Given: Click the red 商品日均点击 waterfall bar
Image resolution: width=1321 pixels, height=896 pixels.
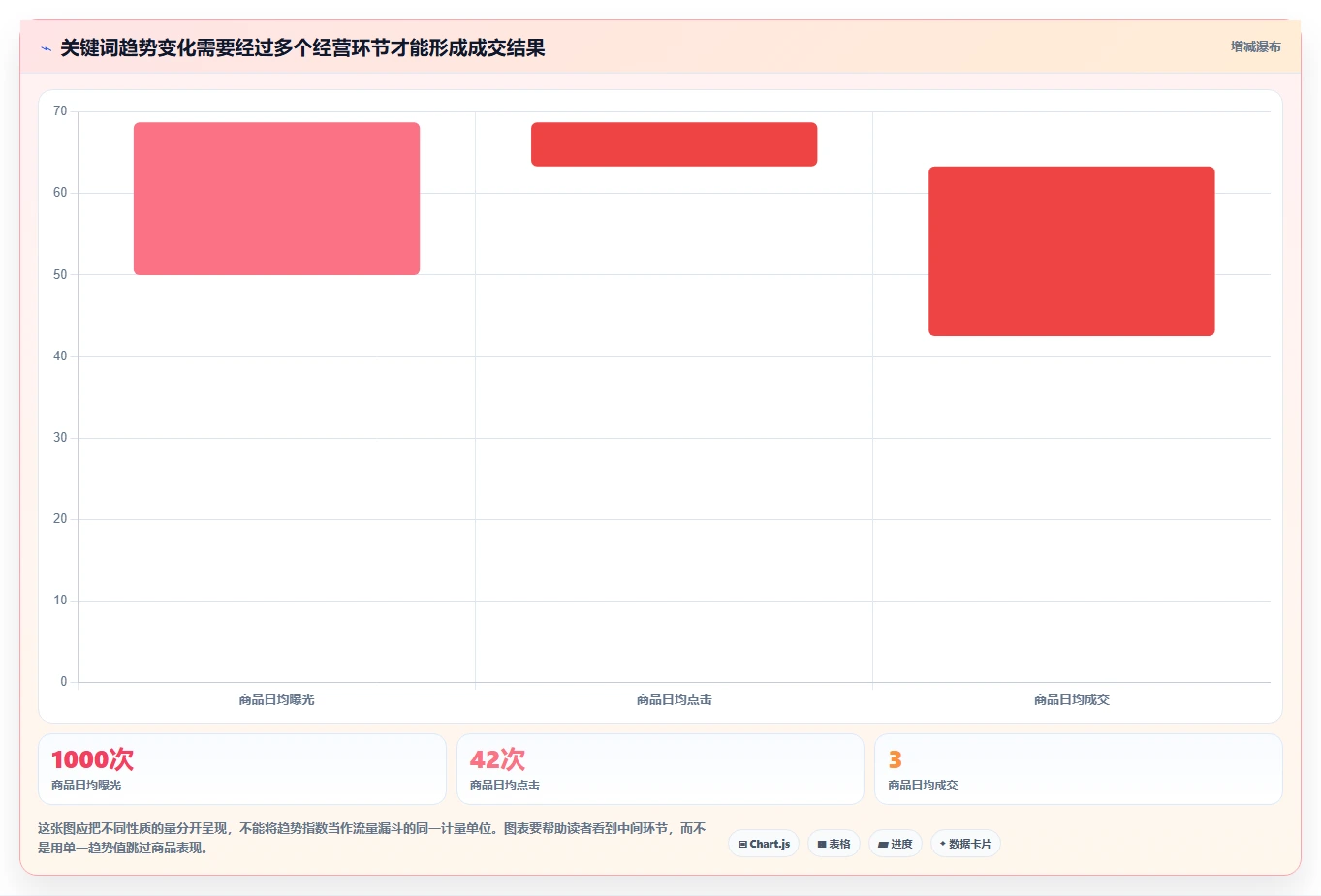Looking at the screenshot, I should (674, 144).
